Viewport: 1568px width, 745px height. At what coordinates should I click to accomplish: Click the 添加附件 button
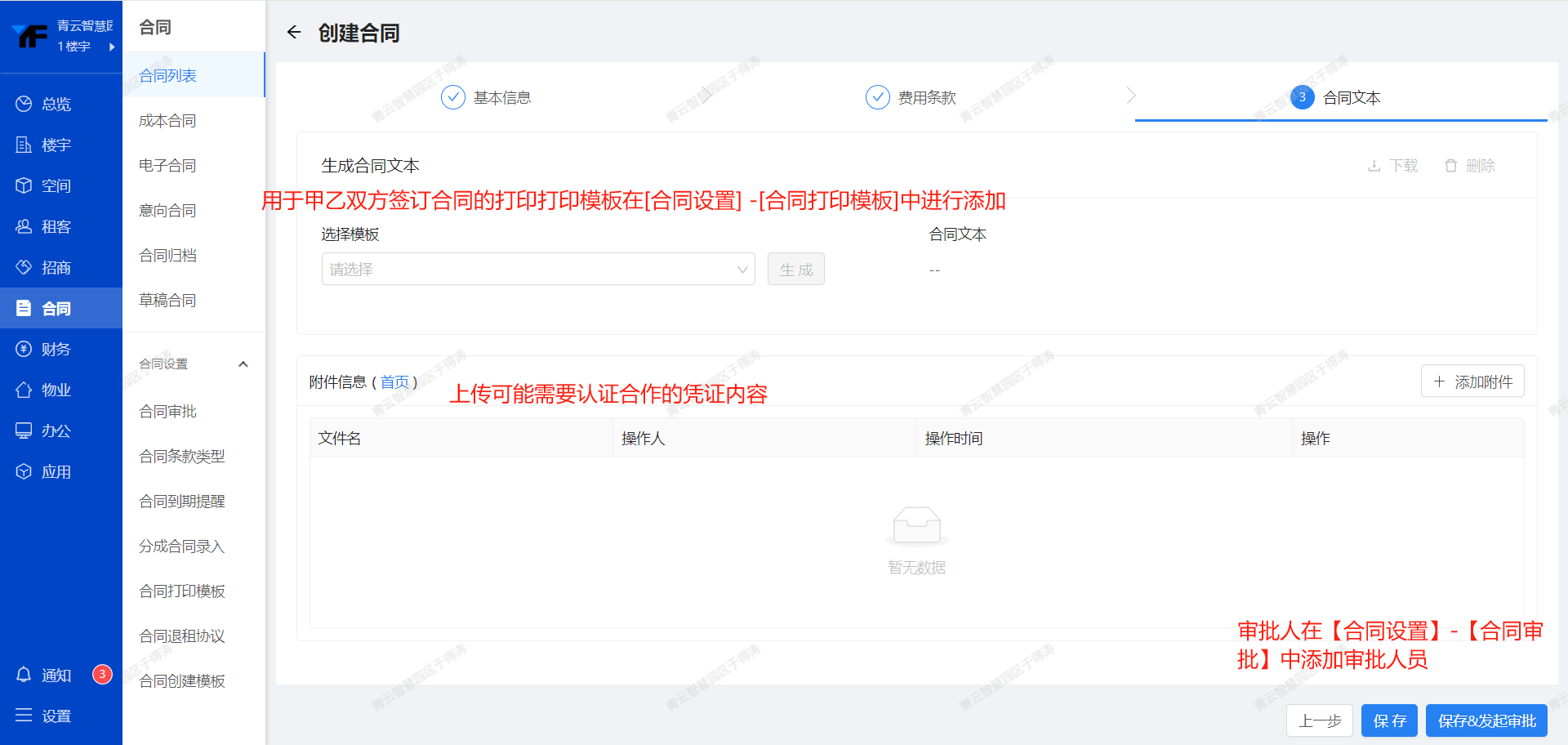(x=1472, y=381)
